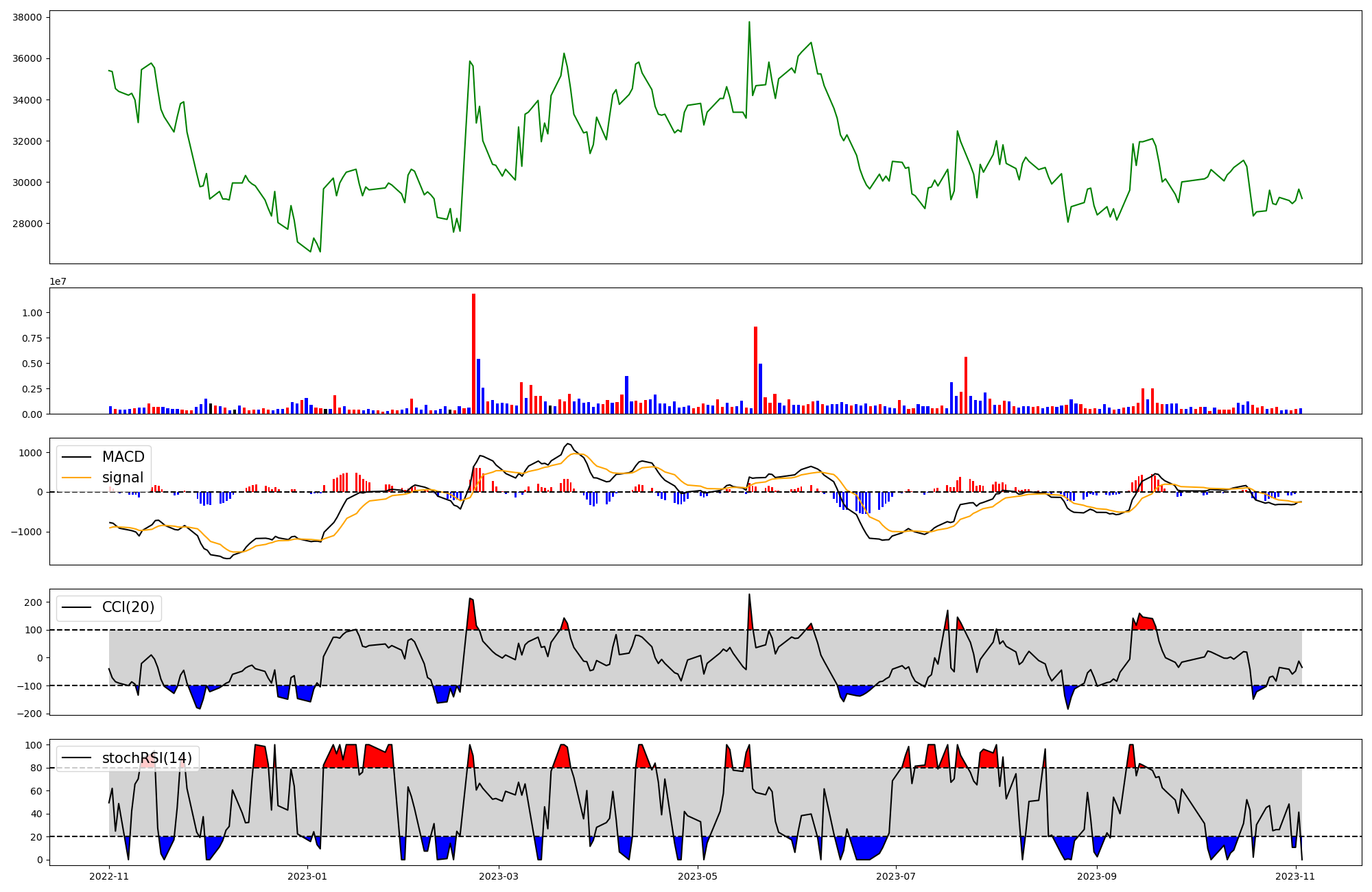The width and height of the screenshot is (1372, 892).
Task: Click the 38000 price axis tick label
Action: pyautogui.click(x=27, y=17)
